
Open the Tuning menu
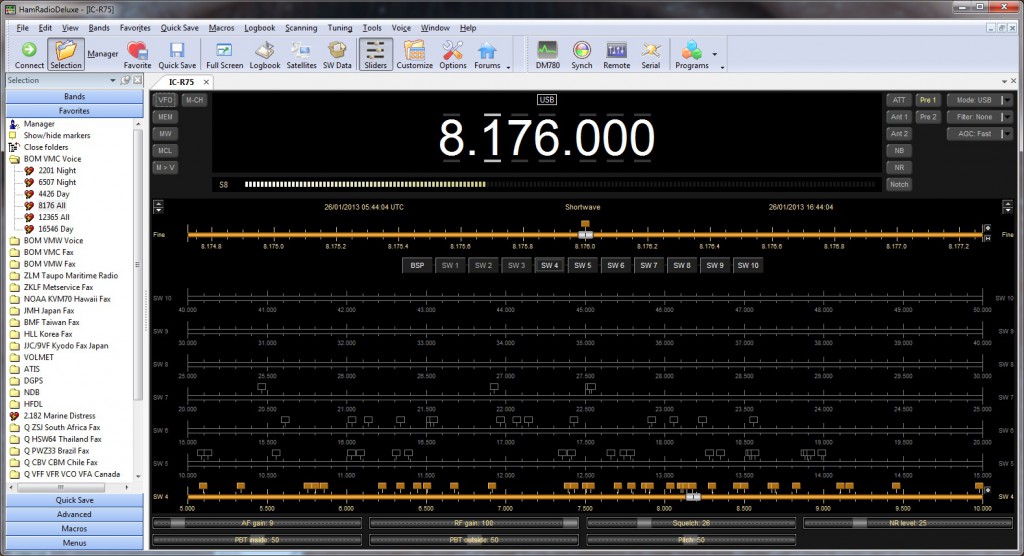(340, 28)
